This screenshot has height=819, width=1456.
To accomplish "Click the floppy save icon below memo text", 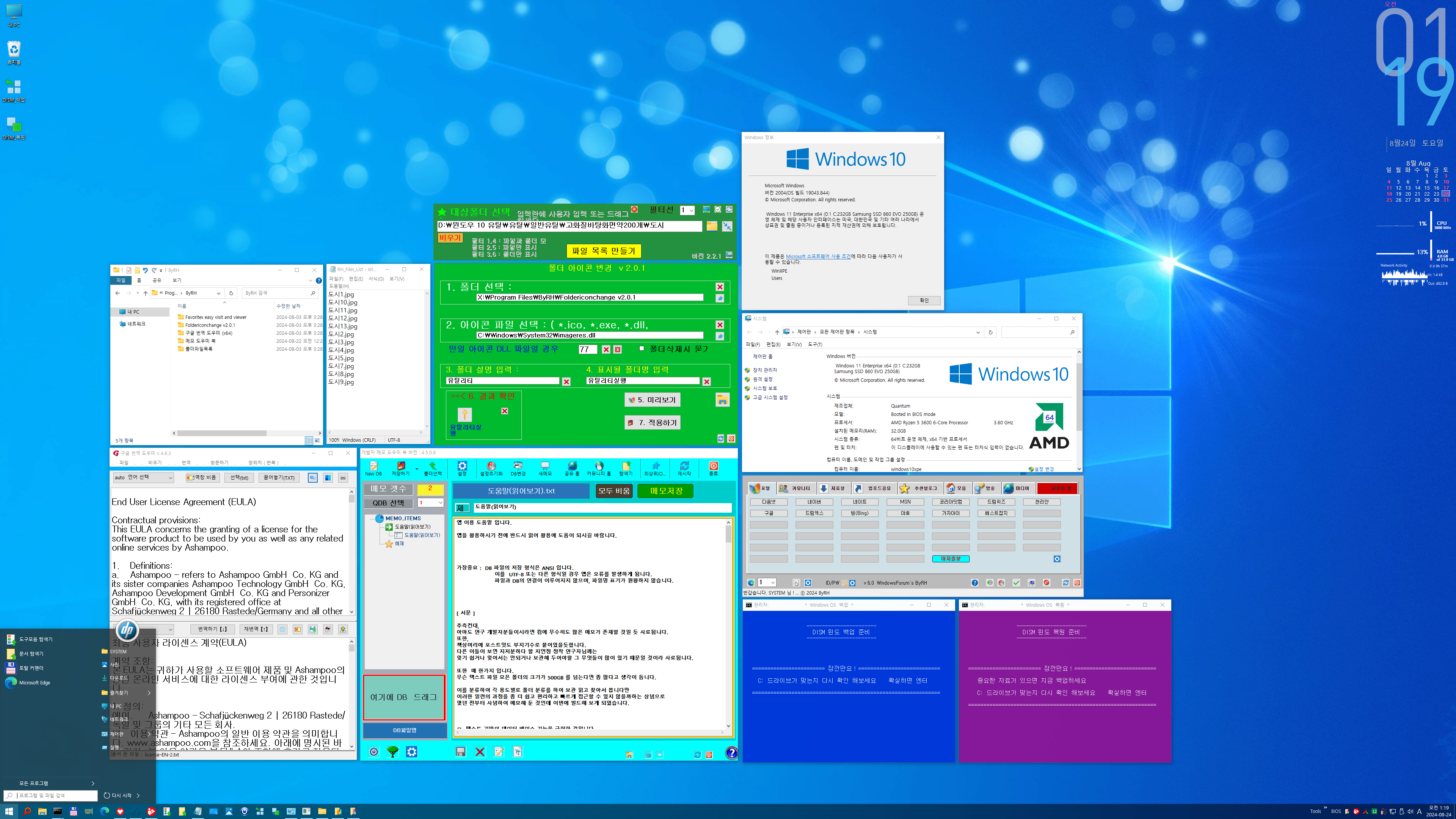I will pos(461,752).
